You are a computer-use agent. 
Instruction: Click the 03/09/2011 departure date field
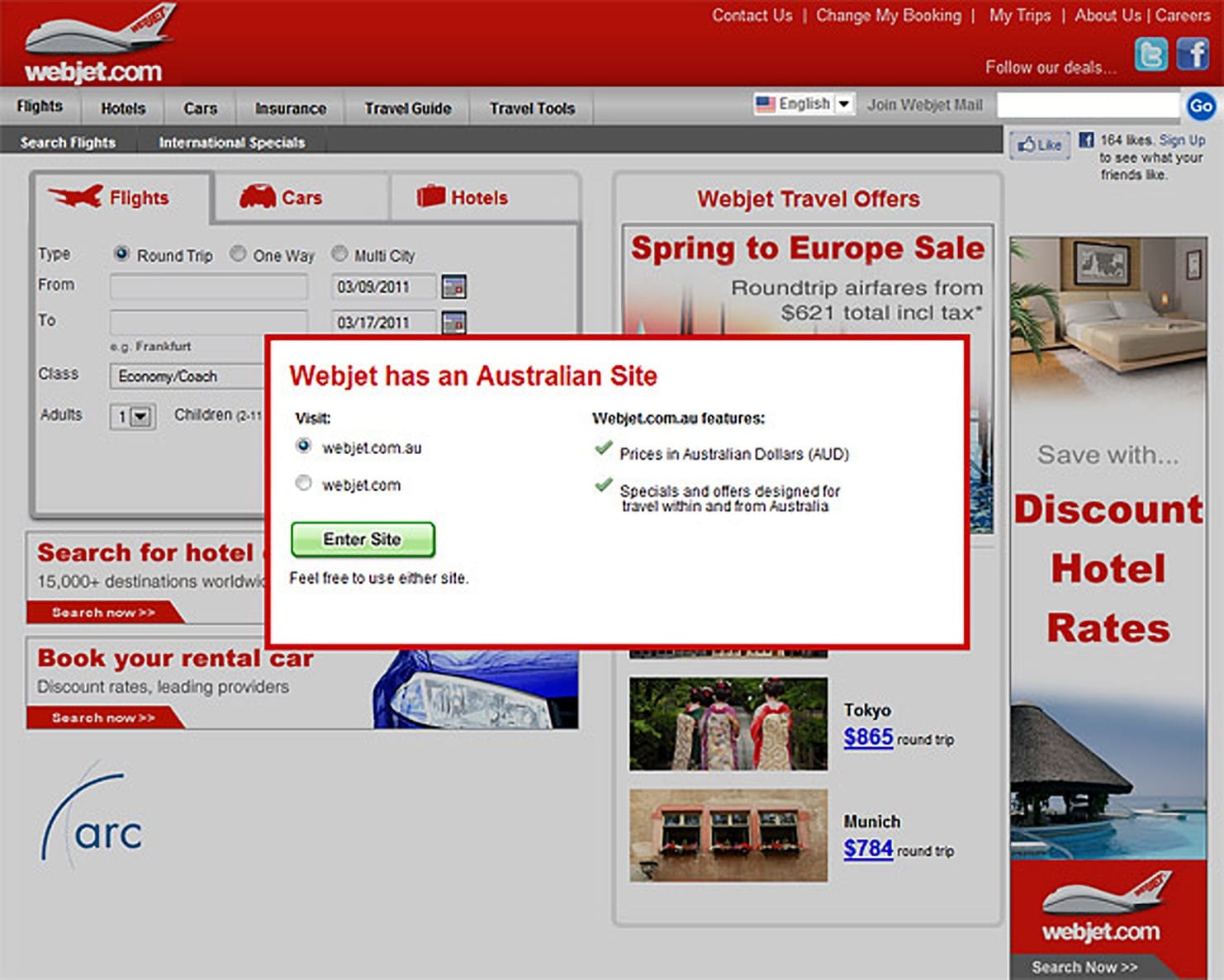point(383,286)
